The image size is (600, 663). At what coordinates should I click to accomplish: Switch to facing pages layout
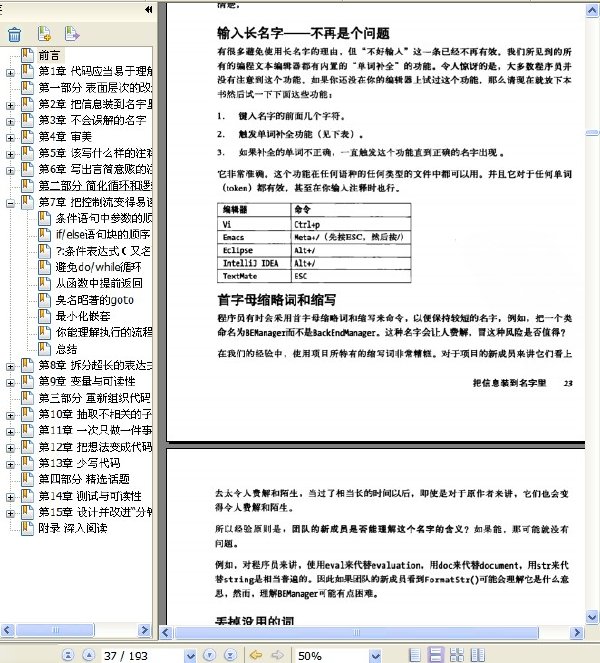[x=478, y=655]
